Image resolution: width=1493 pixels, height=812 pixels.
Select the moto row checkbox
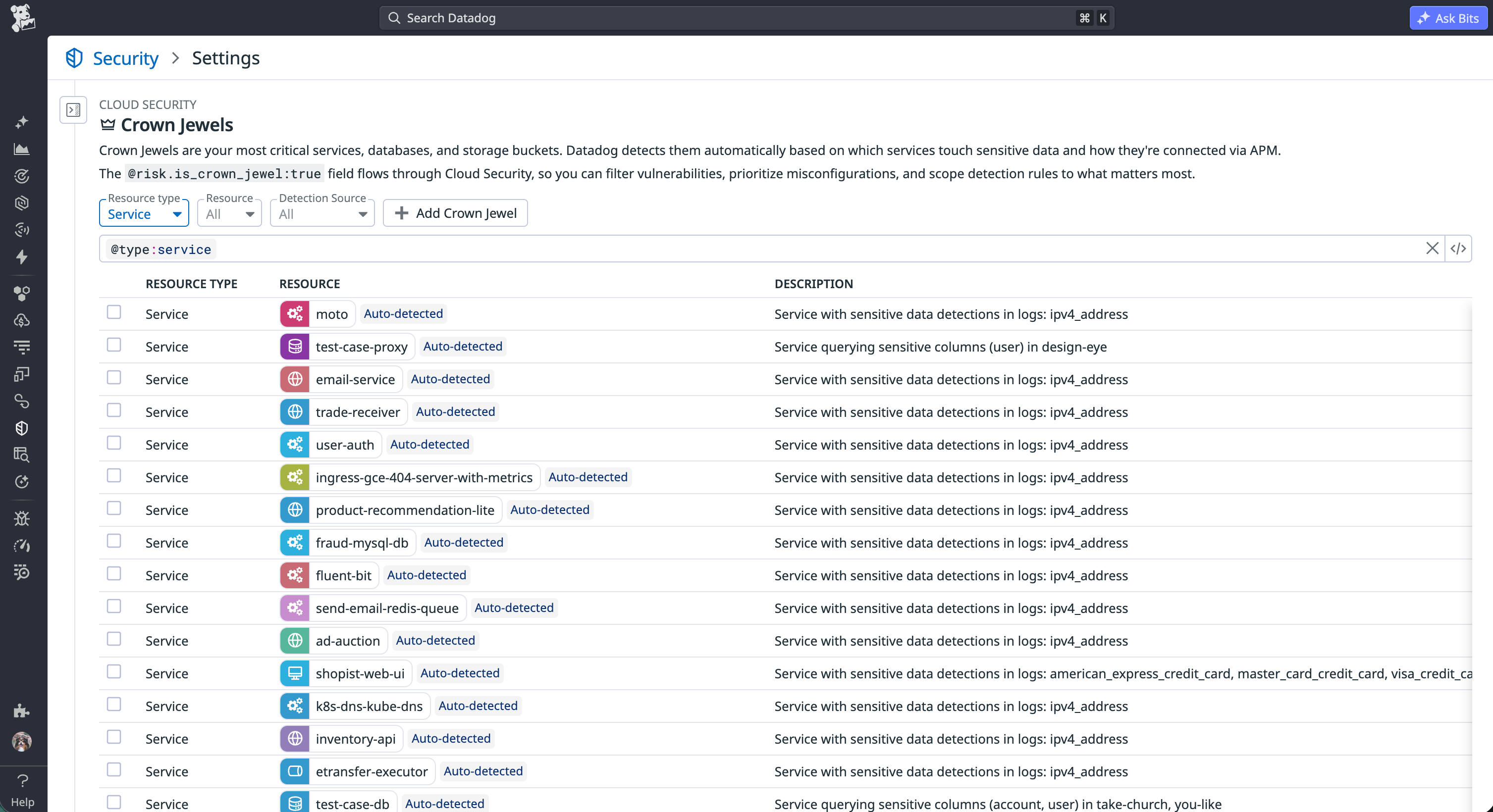coord(114,312)
